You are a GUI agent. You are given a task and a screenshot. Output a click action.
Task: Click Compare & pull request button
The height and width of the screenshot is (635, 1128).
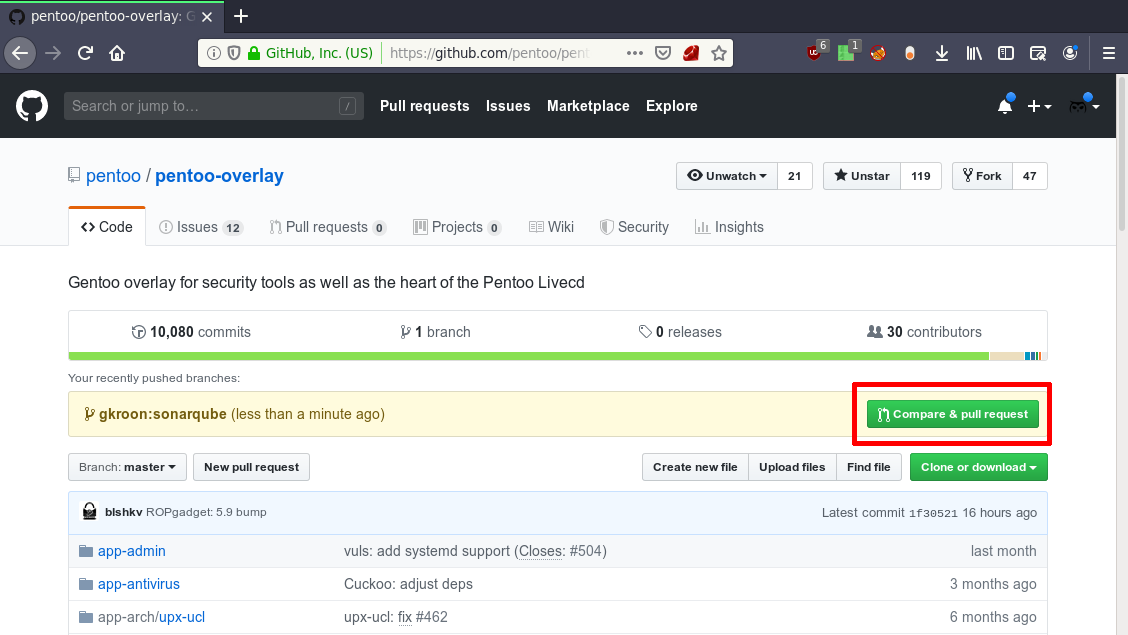[952, 414]
